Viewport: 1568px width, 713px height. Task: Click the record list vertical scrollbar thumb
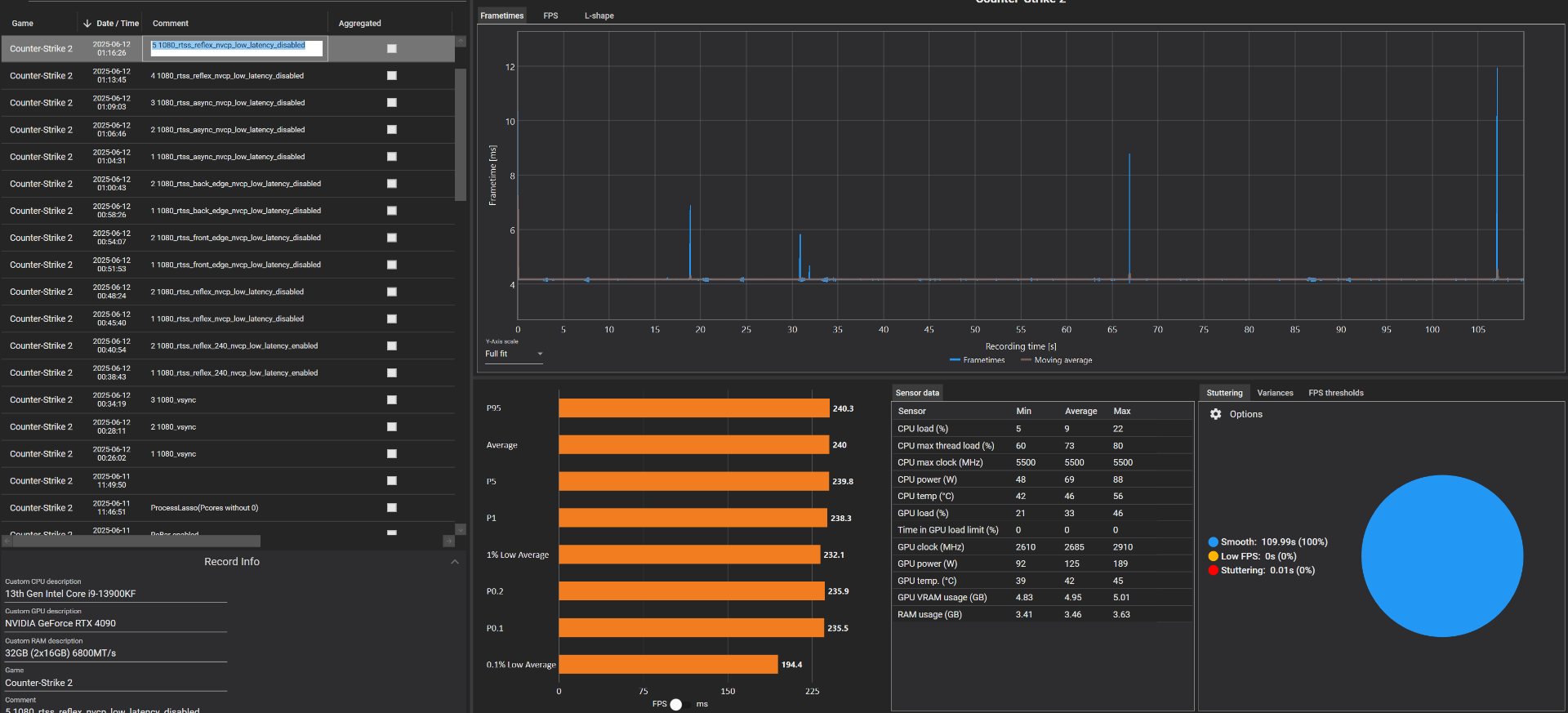(x=461, y=135)
